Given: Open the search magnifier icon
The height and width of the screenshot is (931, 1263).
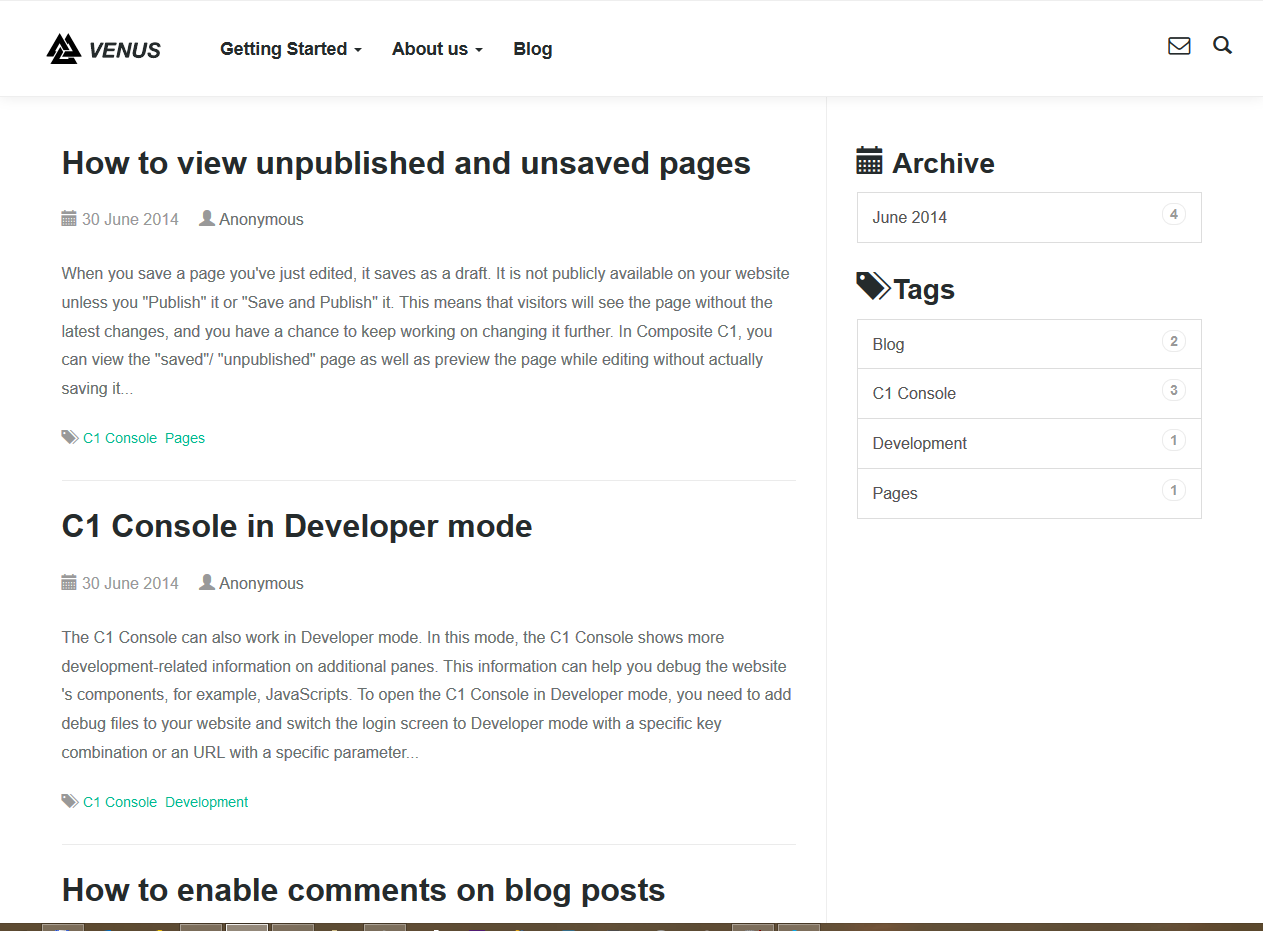Looking at the screenshot, I should pyautogui.click(x=1222, y=46).
